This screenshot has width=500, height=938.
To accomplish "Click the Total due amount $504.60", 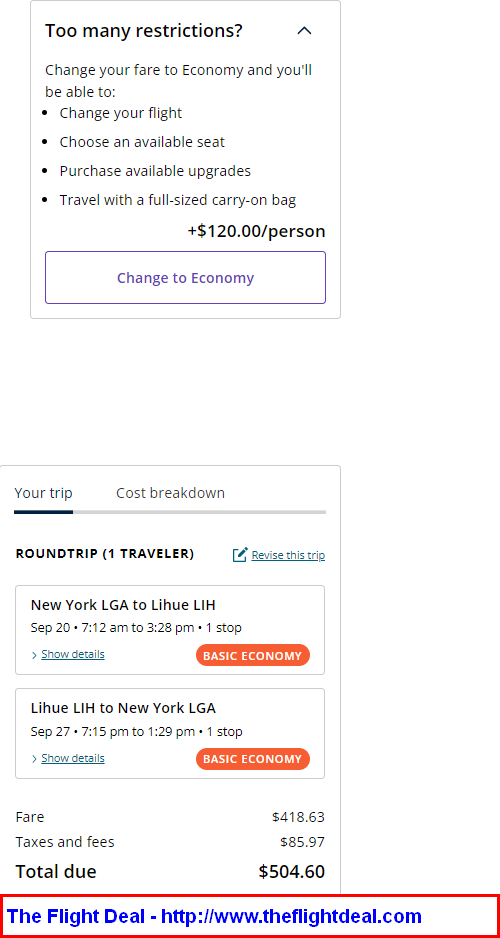I will pos(292,872).
